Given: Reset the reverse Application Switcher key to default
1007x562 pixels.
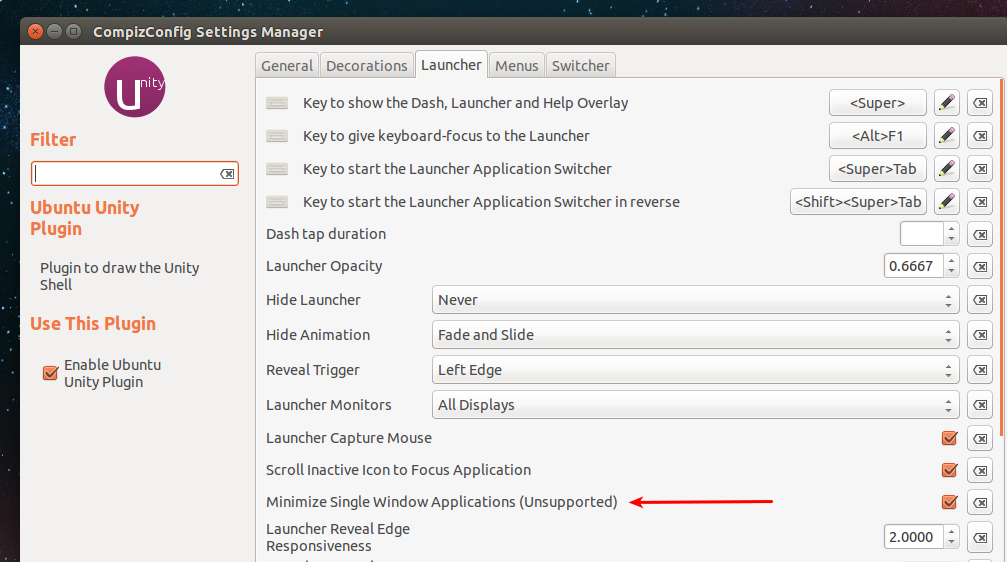Looking at the screenshot, I should (980, 202).
